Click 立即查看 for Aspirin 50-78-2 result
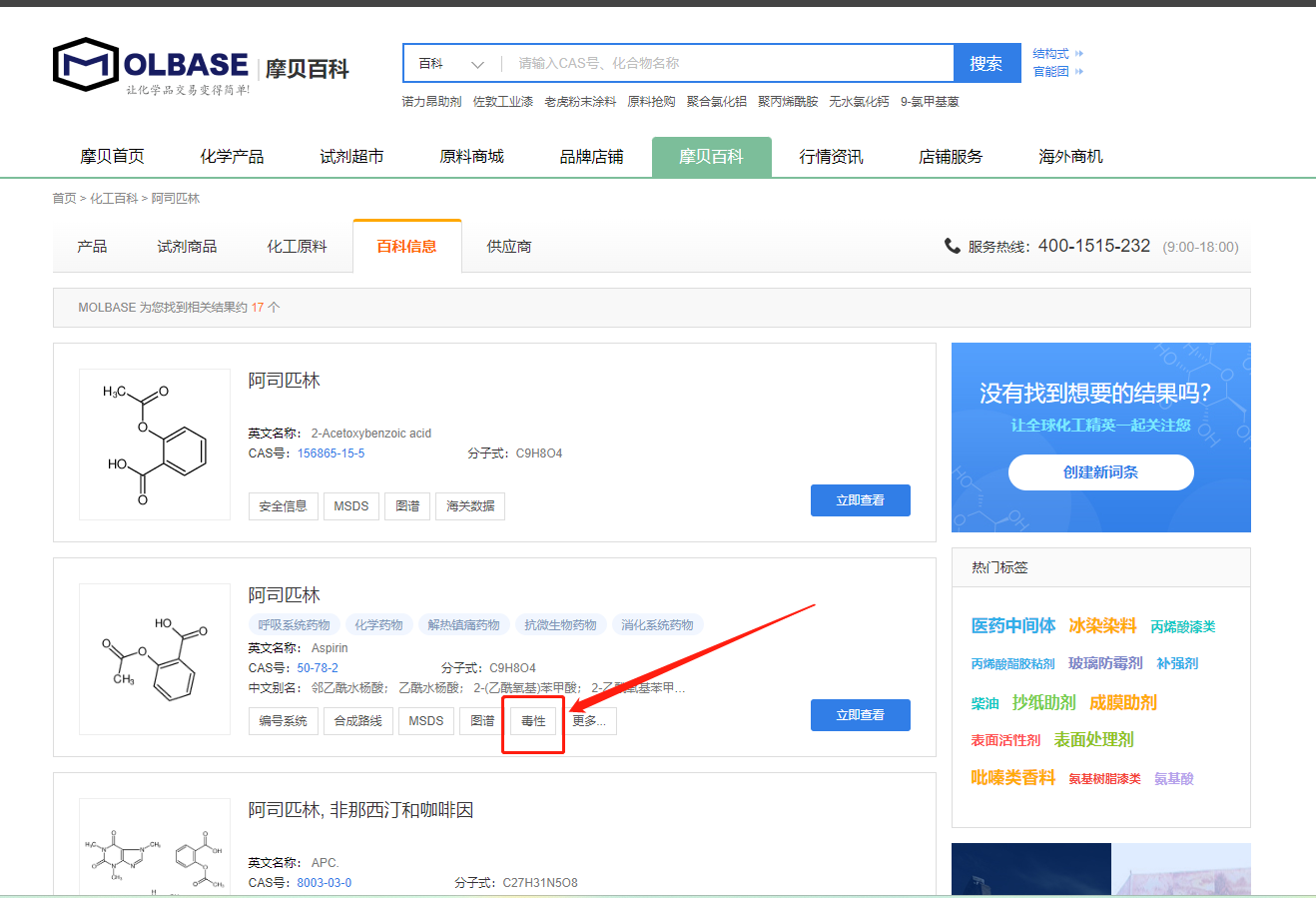 pyautogui.click(x=861, y=715)
